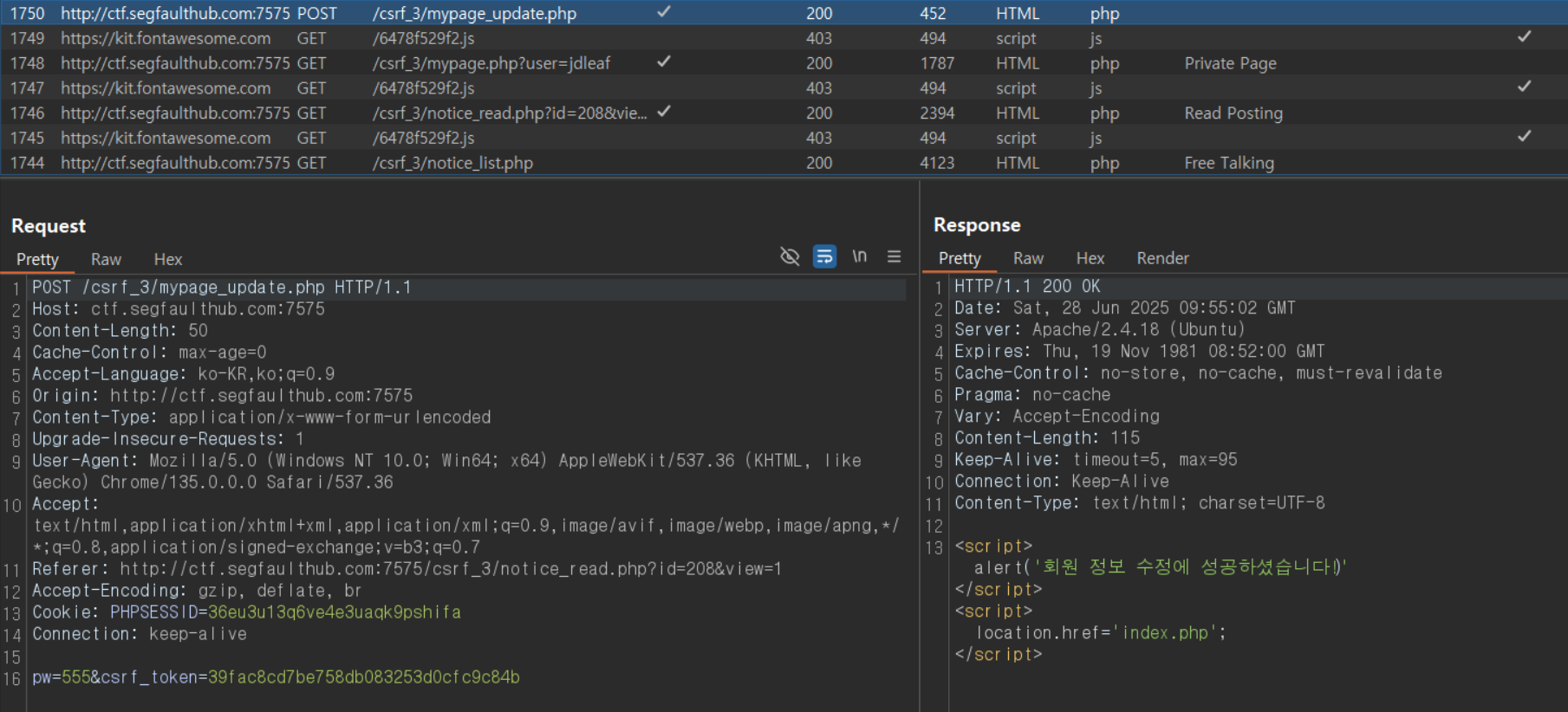This screenshot has height=712, width=1568.
Task: Click the Request panel heading
Action: click(49, 226)
